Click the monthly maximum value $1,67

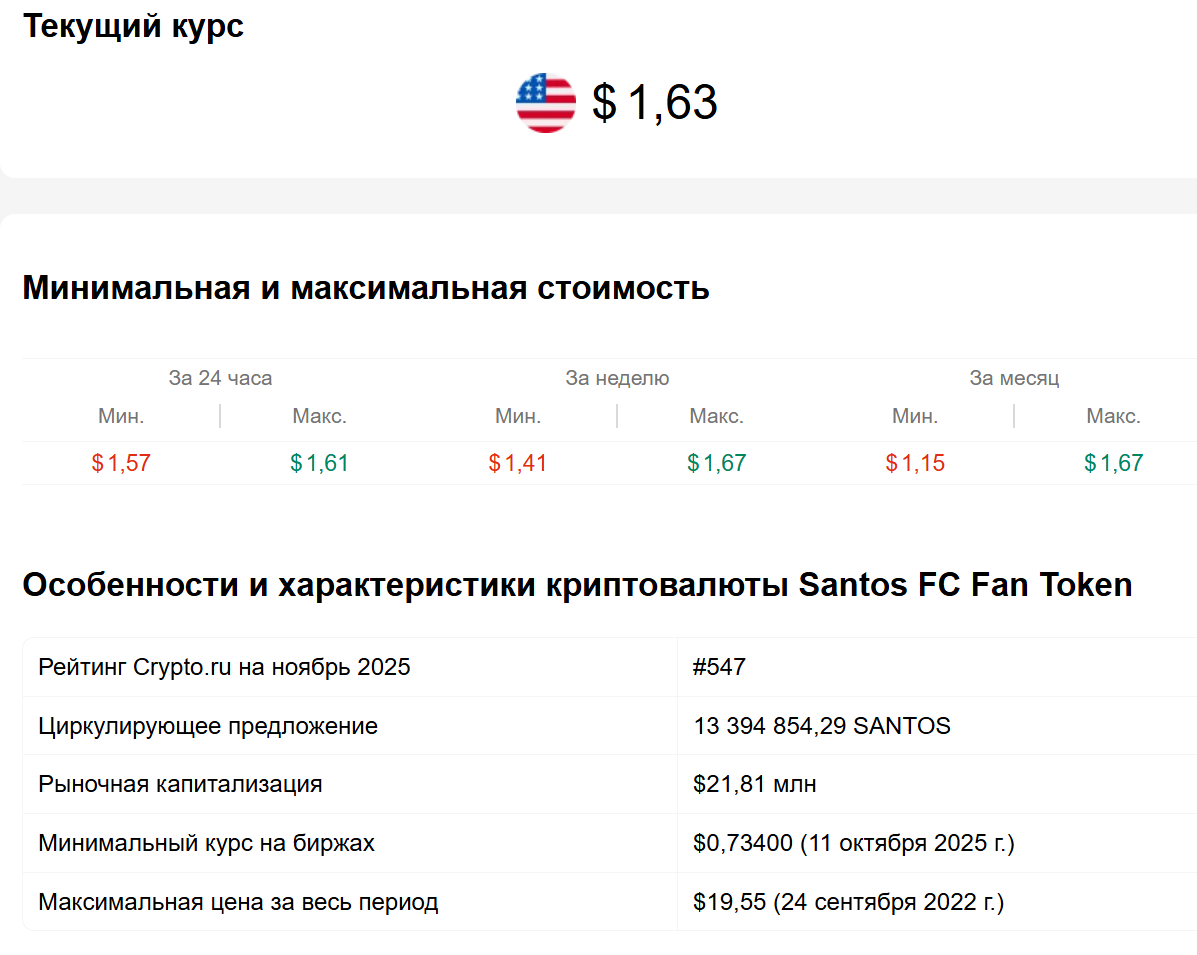click(x=1113, y=463)
